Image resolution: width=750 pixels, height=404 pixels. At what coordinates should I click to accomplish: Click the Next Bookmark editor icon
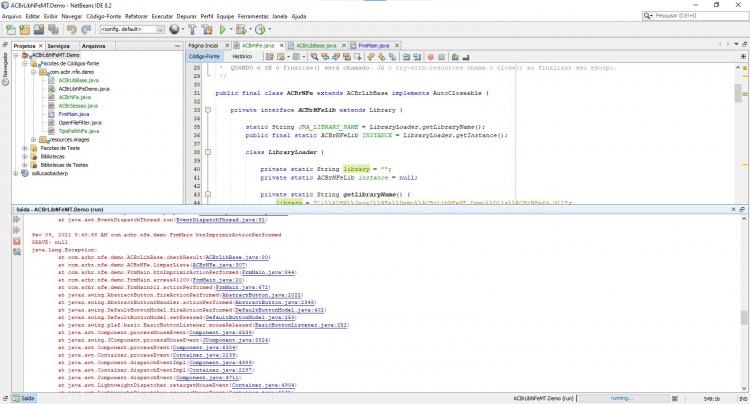382,57
